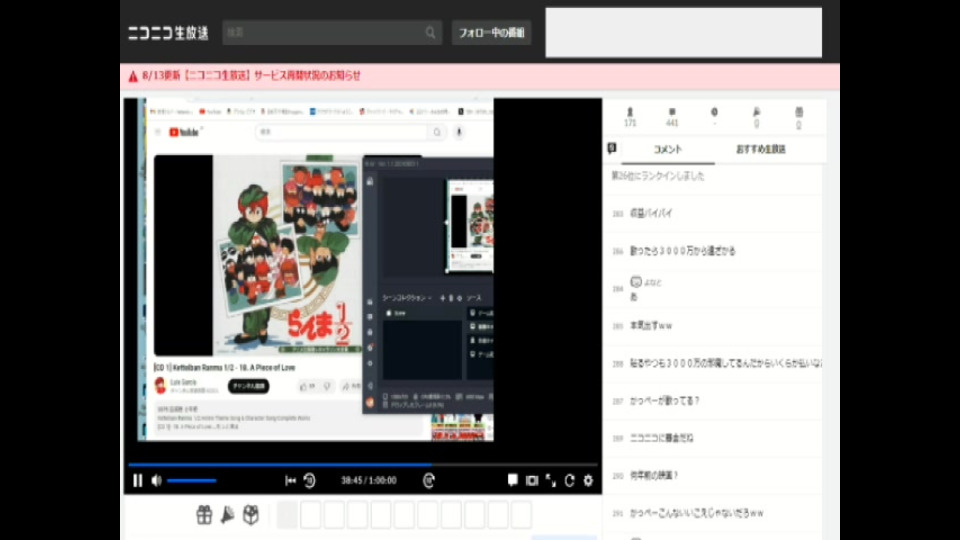
Task: Click the comment count icon showing 441
Action: point(672,112)
